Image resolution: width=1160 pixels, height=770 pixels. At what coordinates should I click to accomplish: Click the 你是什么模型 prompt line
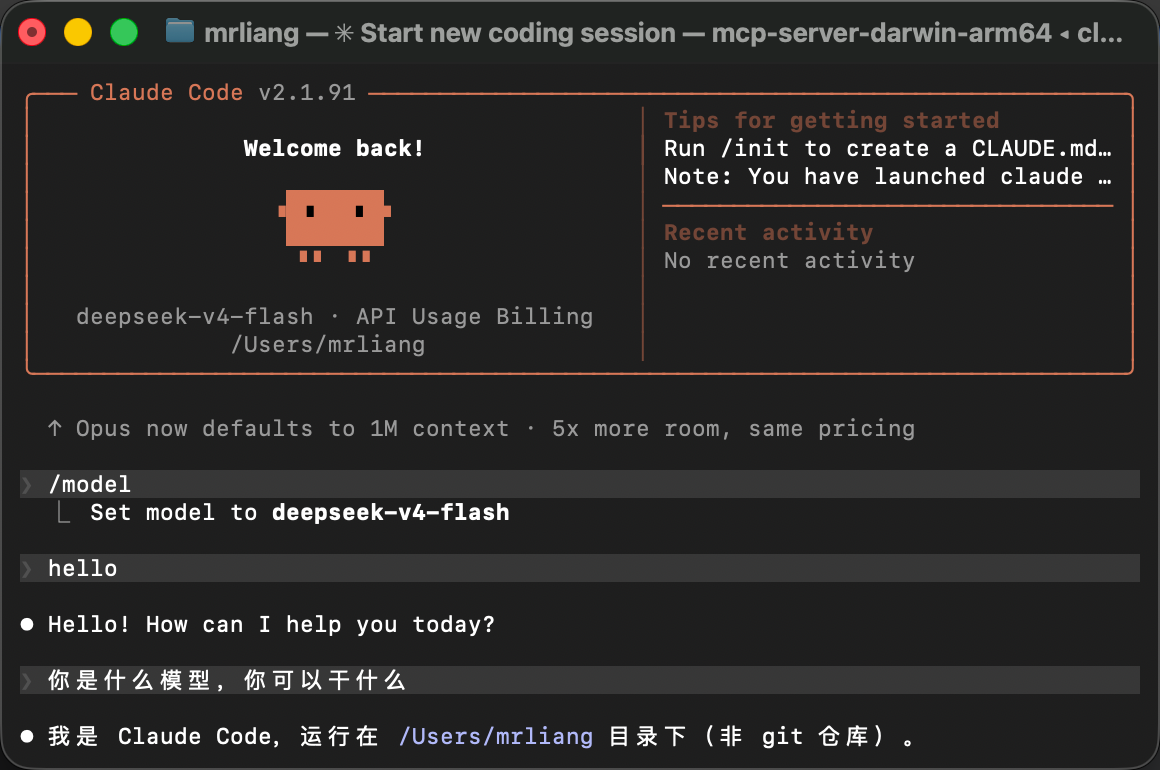tap(580, 680)
